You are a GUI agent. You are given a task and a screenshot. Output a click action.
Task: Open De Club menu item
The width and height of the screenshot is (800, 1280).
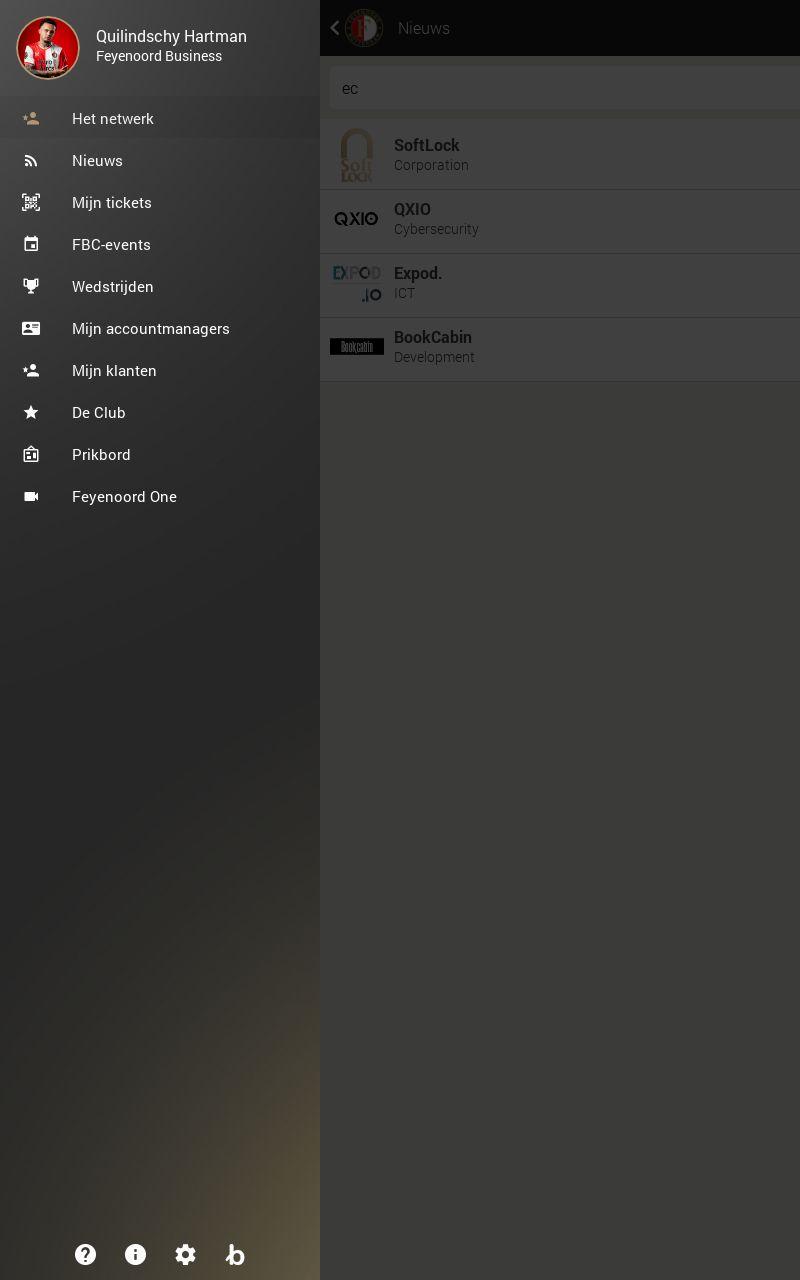coord(160,413)
